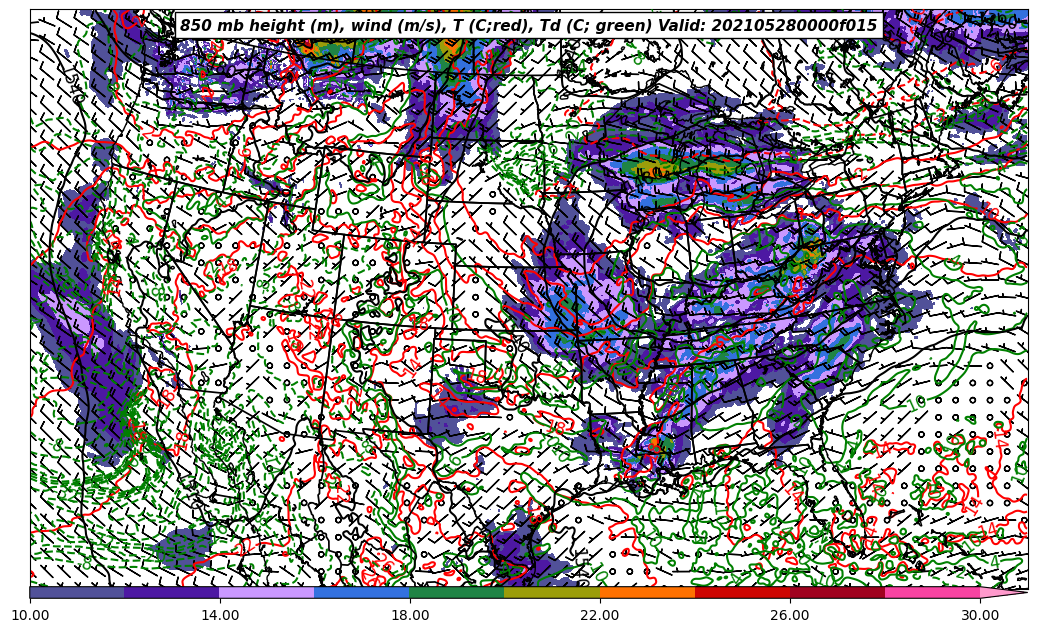Click the light lavender 14–16 colorbar segment

pyautogui.click(x=267, y=592)
